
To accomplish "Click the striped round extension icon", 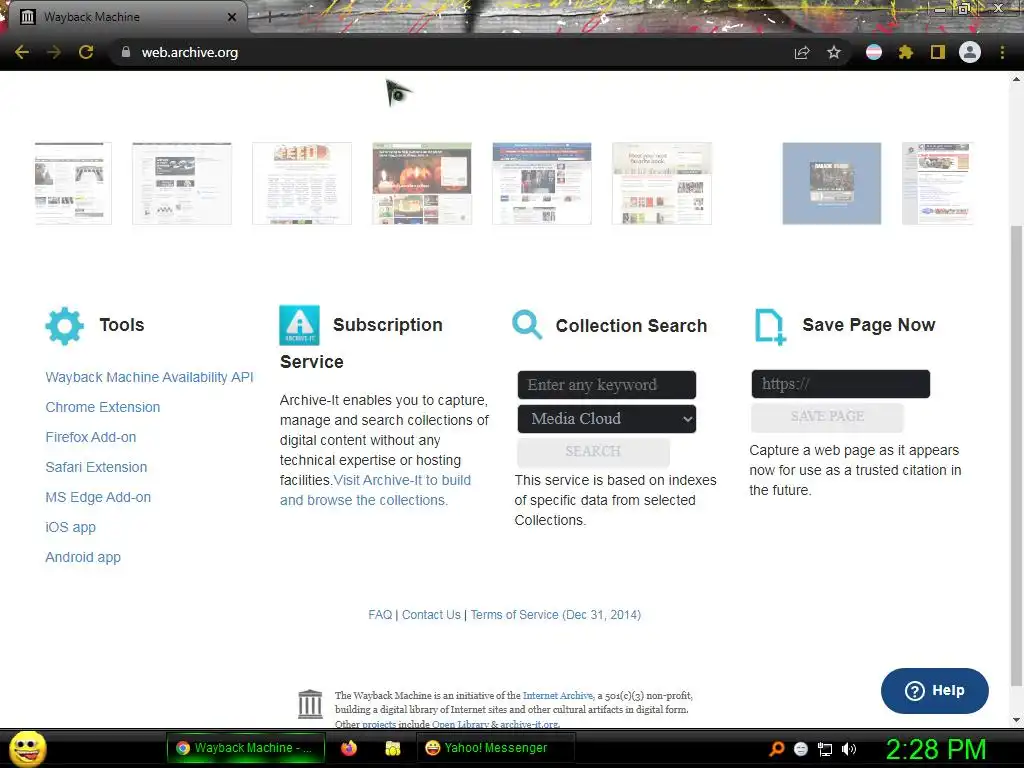I will 874,52.
